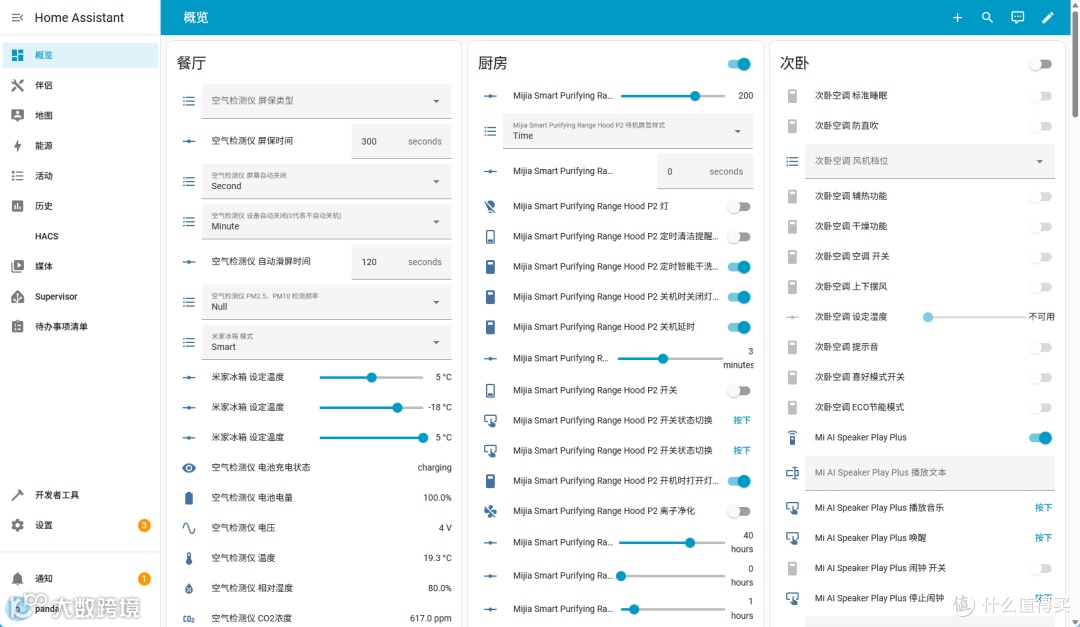Screen dimensions: 1080x627
Task: Click the icon for Range Hood P2 开关
Action: coord(490,391)
